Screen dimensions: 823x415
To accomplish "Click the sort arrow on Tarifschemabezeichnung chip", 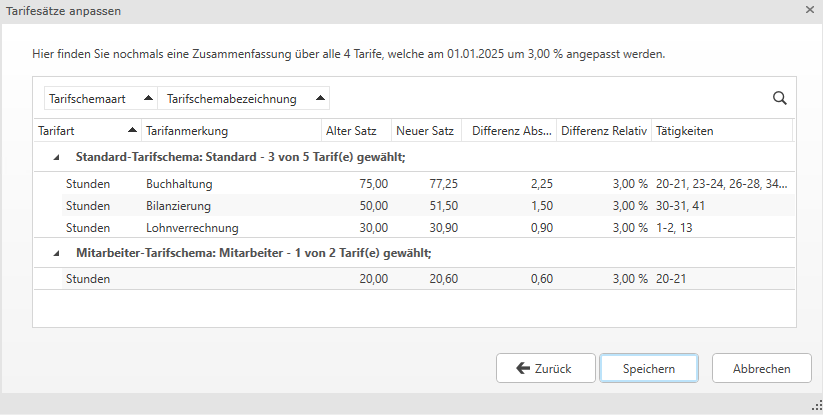I will click(x=320, y=98).
